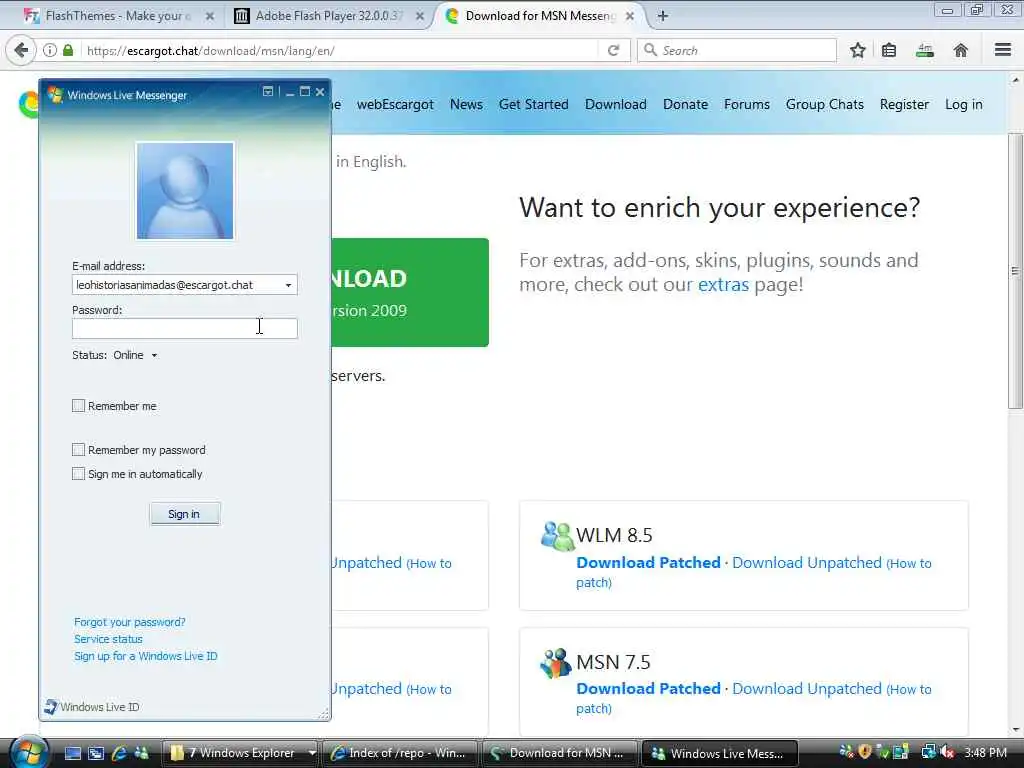
Task: Enable Sign me in automatically
Action: click(78, 473)
